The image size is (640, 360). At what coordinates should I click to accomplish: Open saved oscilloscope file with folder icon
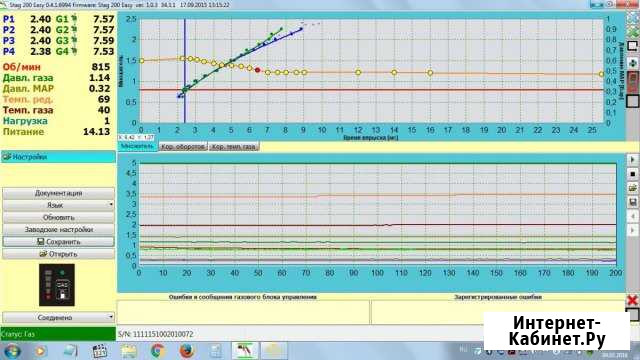point(633,188)
